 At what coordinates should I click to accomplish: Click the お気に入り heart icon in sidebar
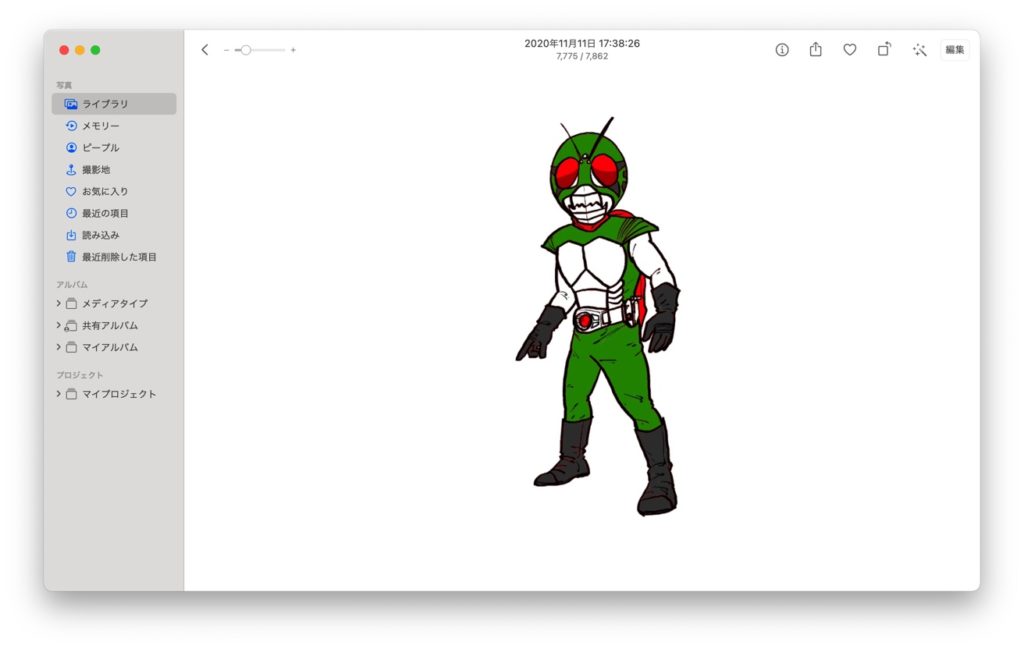71,191
